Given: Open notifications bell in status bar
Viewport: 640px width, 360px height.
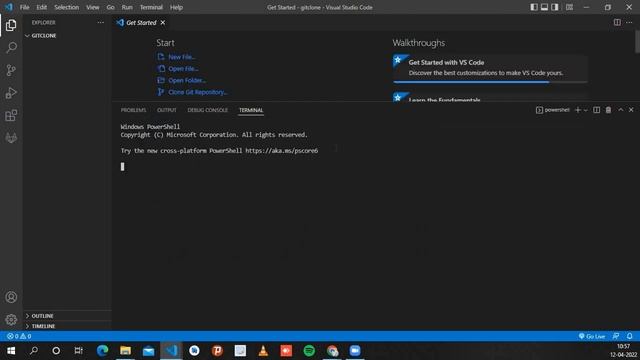Looking at the screenshot, I should 630,336.
